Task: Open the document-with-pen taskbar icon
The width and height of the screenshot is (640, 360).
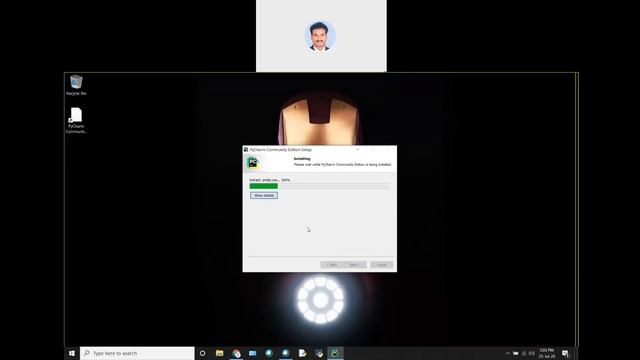Action: coord(302,353)
